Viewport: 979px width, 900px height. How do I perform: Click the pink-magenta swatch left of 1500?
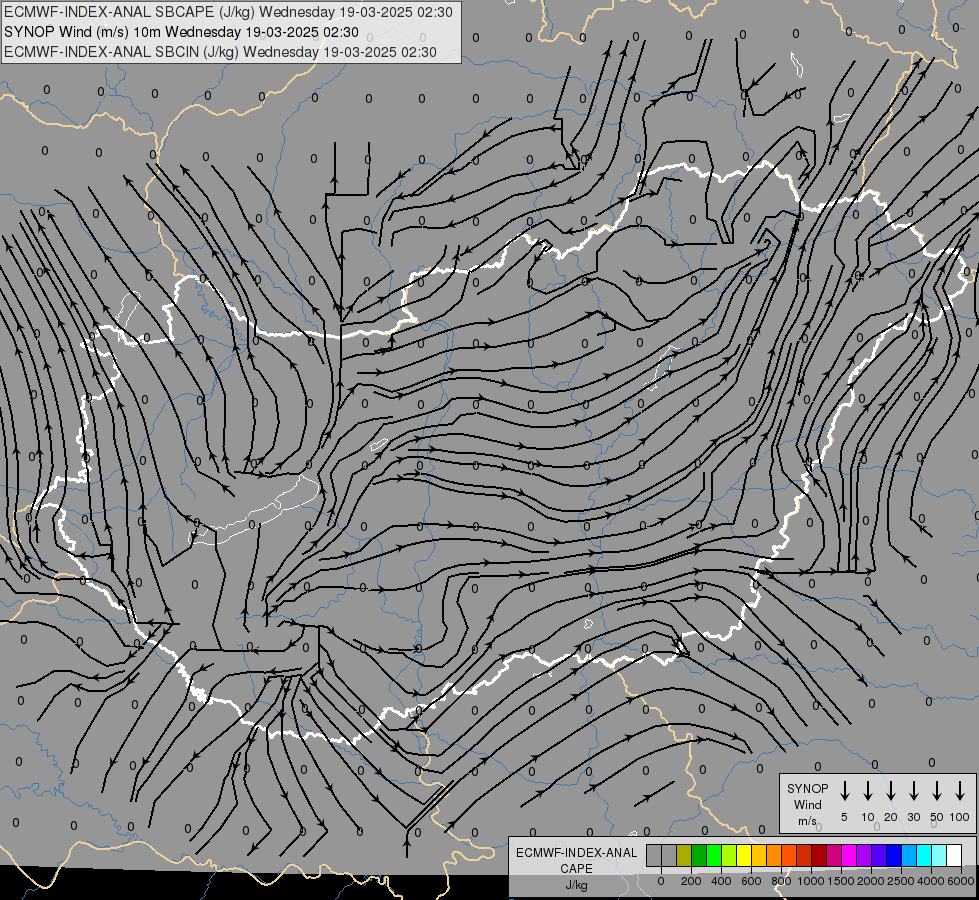pos(834,856)
